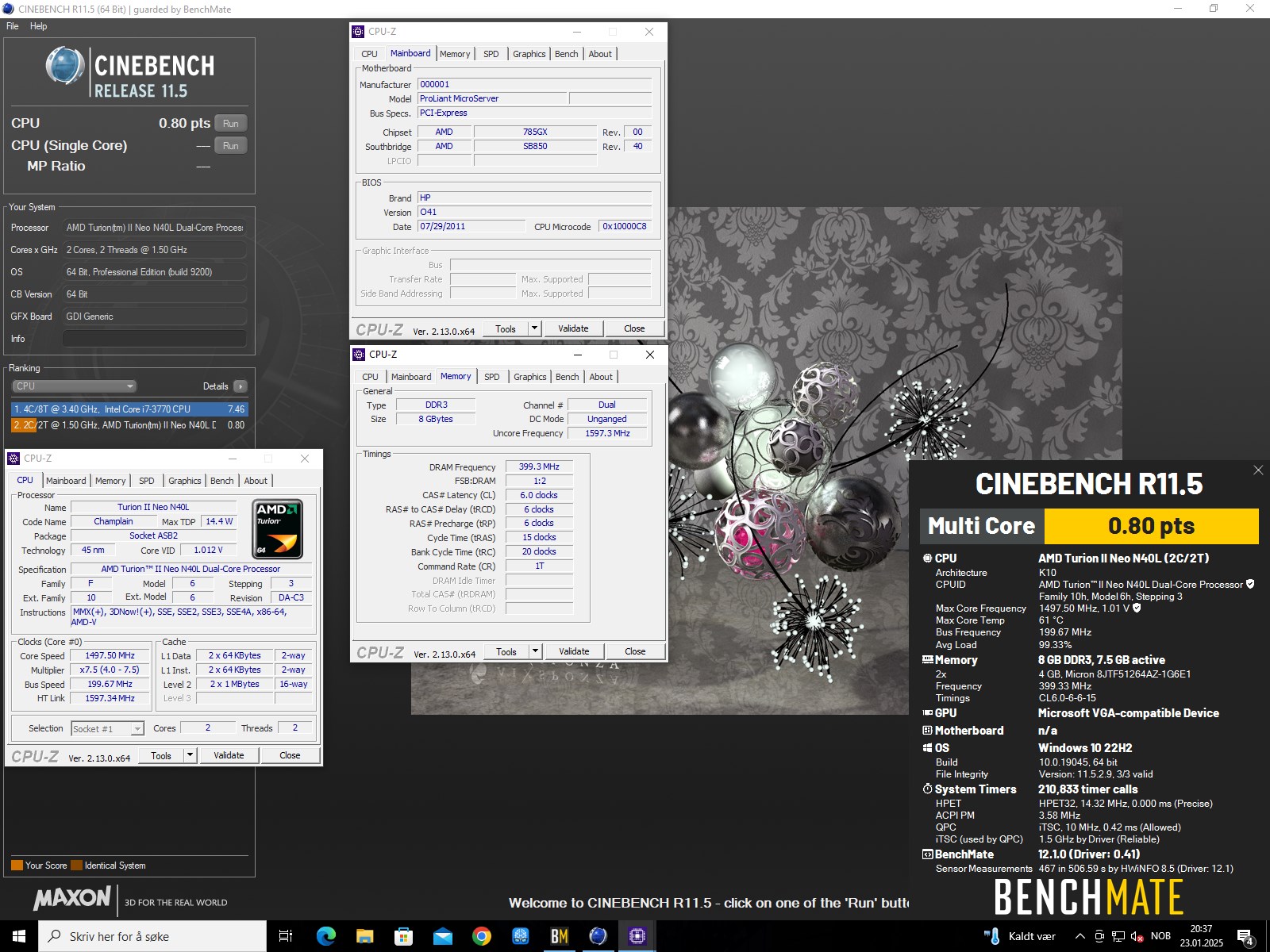Viewport: 1270px width, 952px height.
Task: Click Tools button in Memory CPU-Z window
Action: coord(506,651)
